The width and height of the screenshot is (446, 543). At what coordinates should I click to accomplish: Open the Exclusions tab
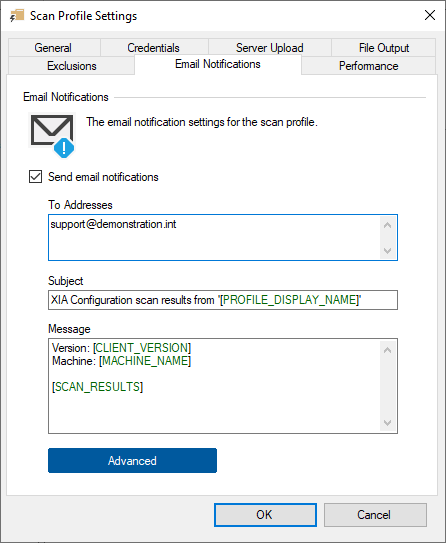tap(71, 65)
